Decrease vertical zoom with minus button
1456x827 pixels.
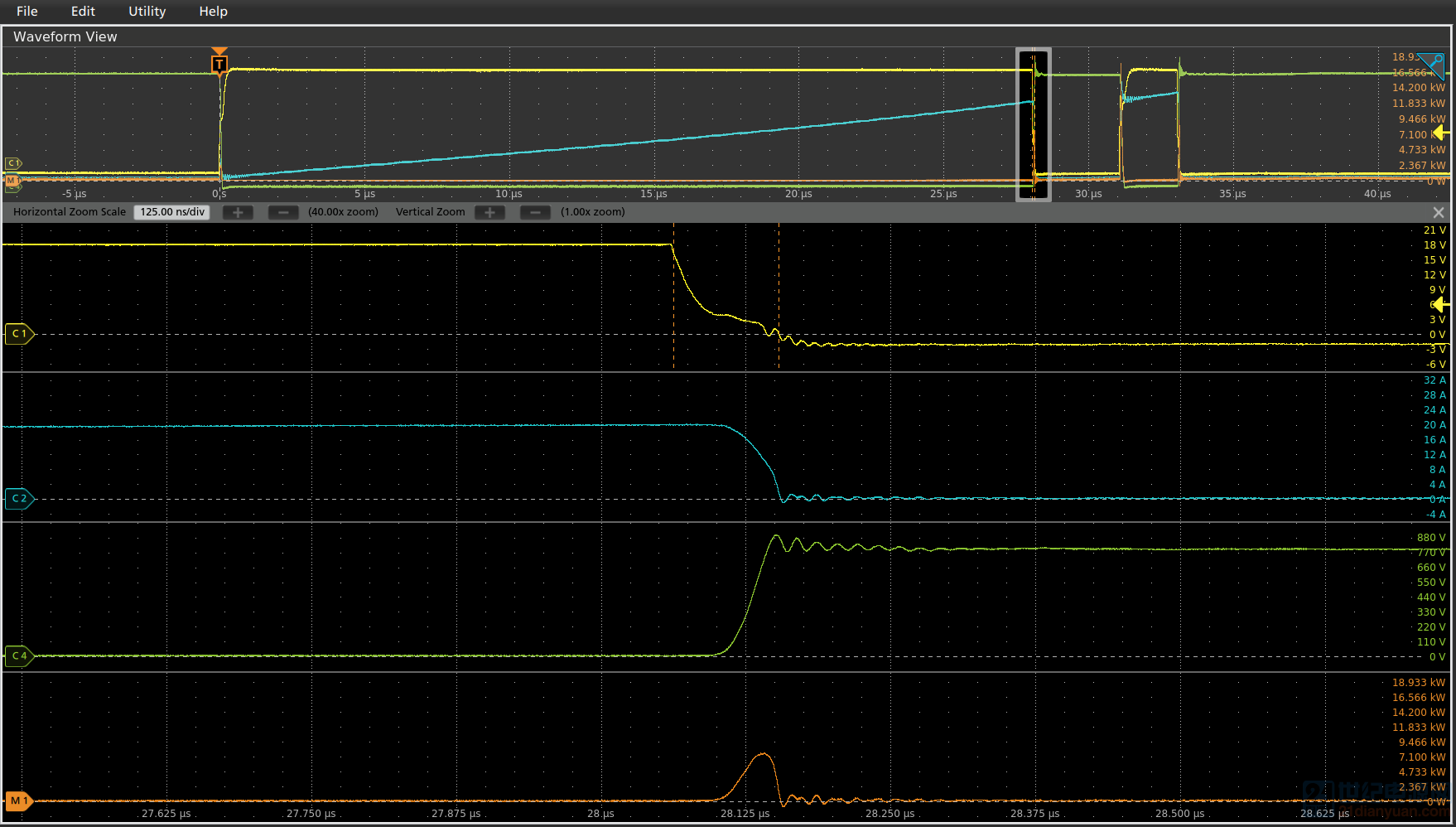click(535, 212)
